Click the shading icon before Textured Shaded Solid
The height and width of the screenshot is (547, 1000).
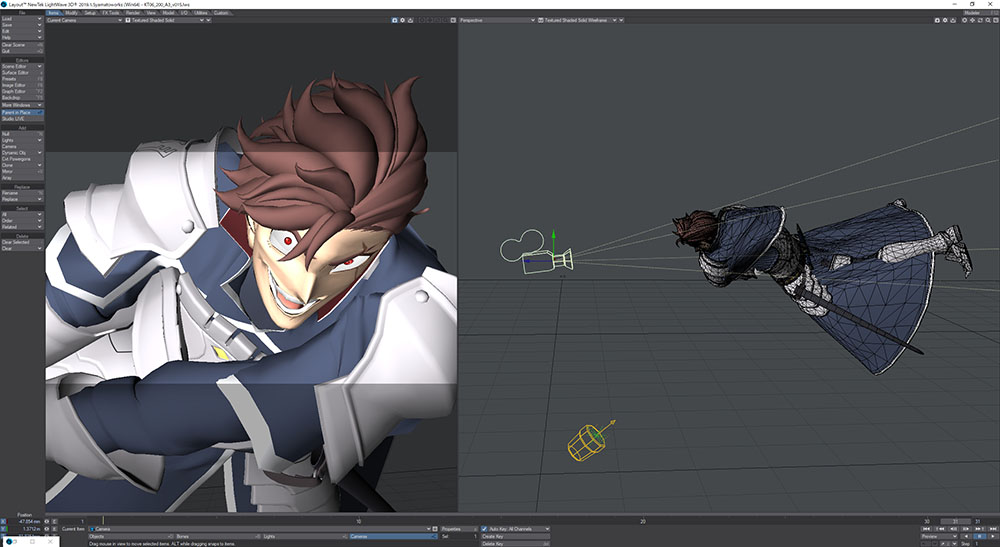[128, 20]
